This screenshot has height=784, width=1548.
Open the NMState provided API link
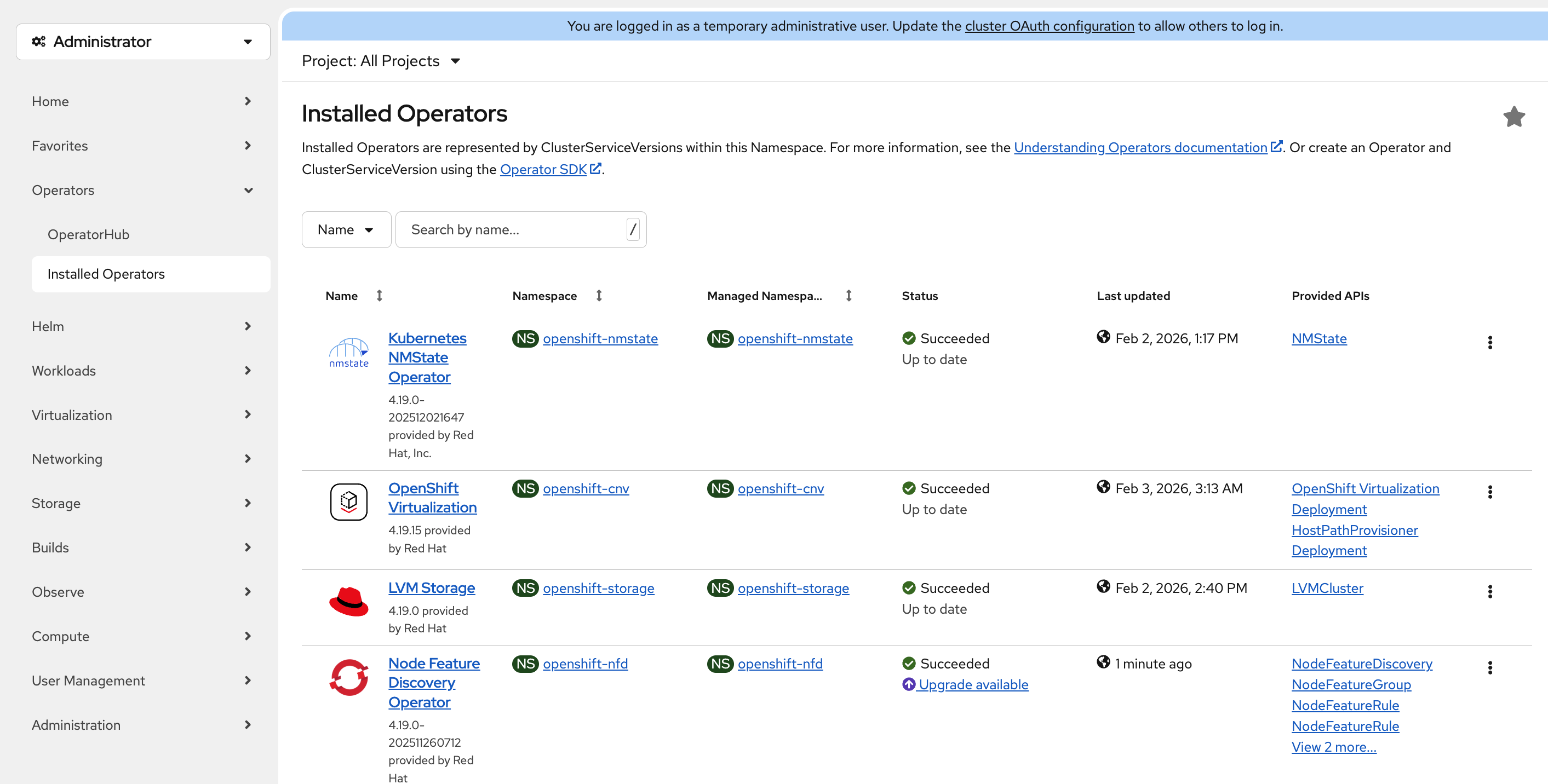tap(1319, 338)
